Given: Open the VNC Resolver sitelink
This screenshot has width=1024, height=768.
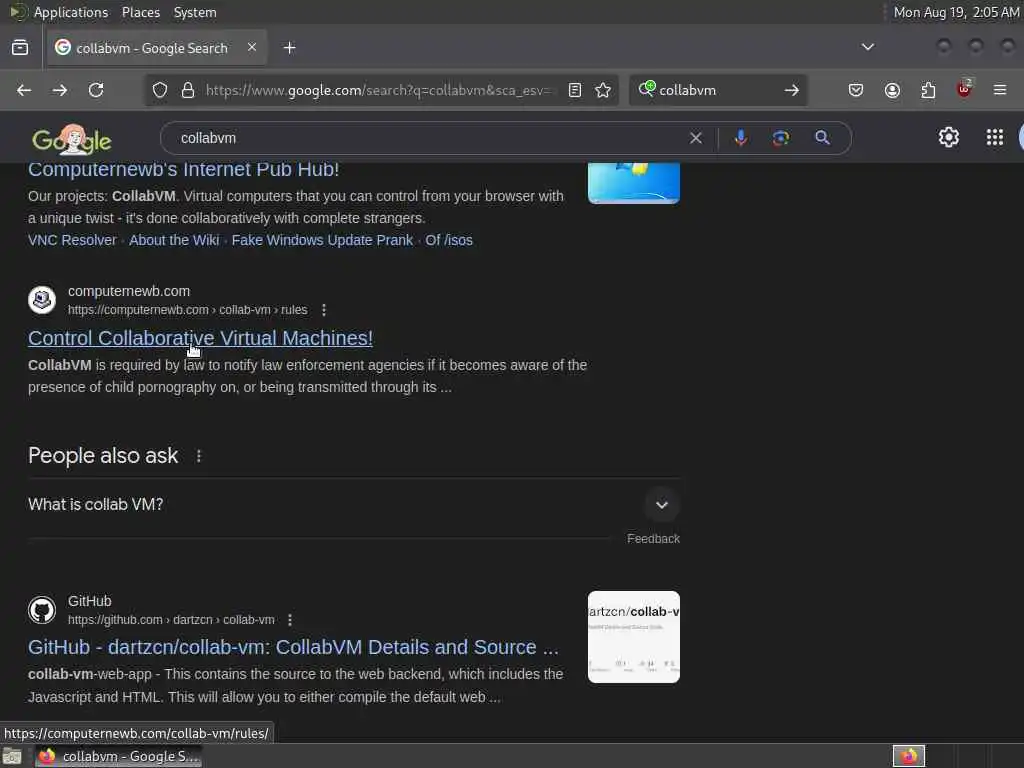Looking at the screenshot, I should [x=72, y=240].
